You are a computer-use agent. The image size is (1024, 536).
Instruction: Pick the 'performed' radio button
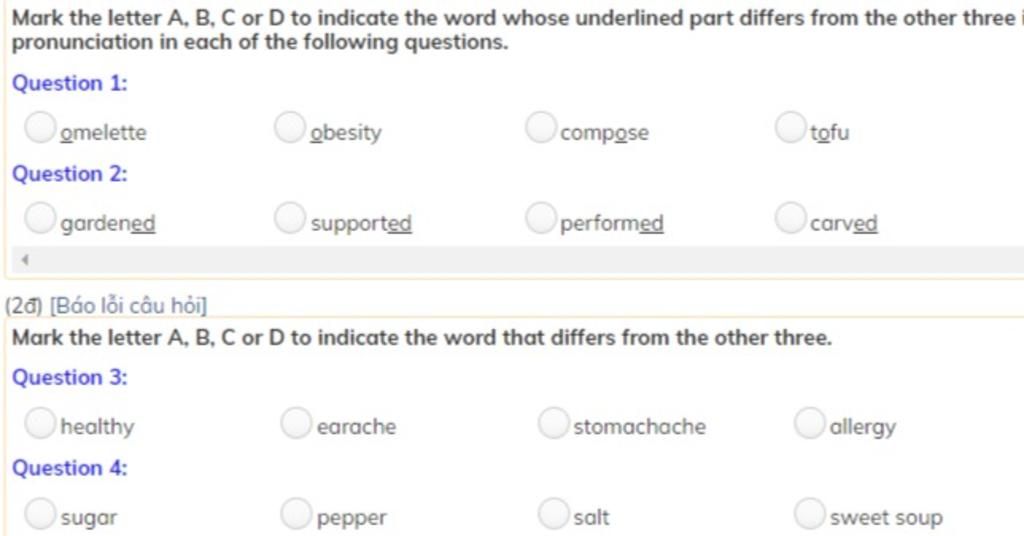click(x=541, y=217)
